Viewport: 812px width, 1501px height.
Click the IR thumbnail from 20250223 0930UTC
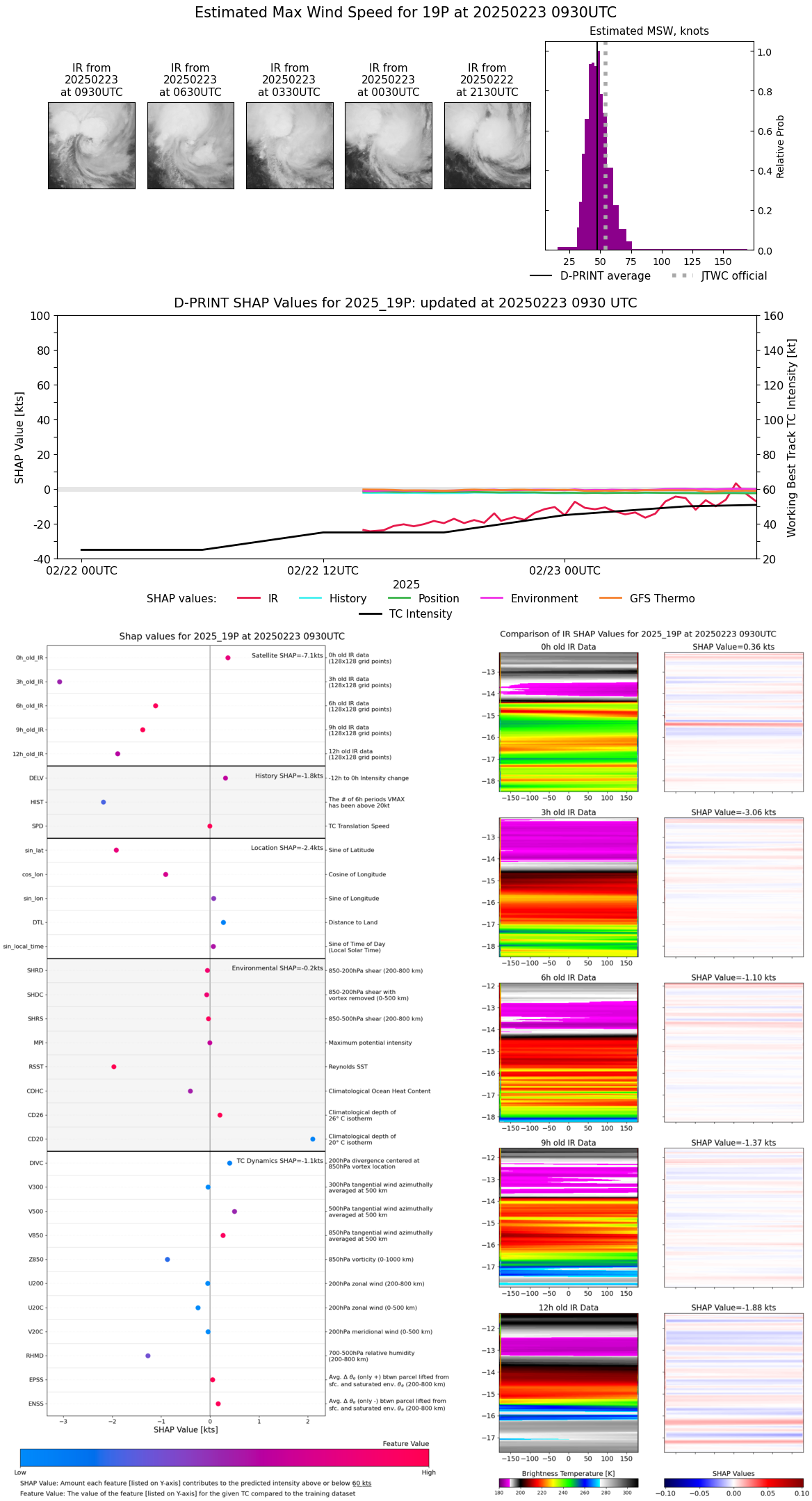(91, 145)
